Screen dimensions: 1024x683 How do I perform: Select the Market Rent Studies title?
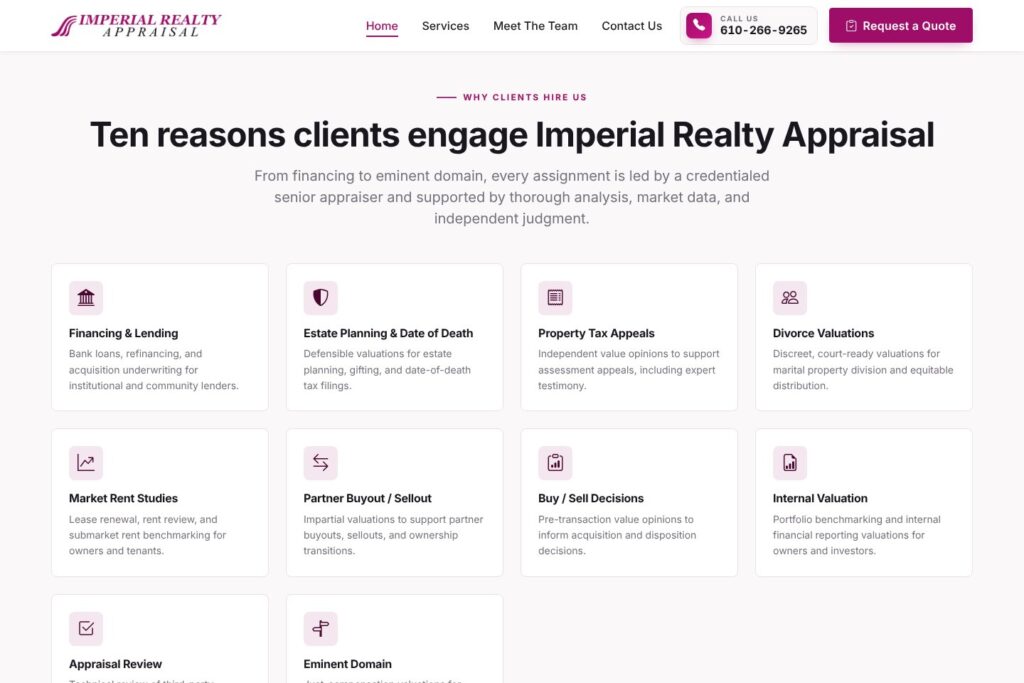click(123, 498)
